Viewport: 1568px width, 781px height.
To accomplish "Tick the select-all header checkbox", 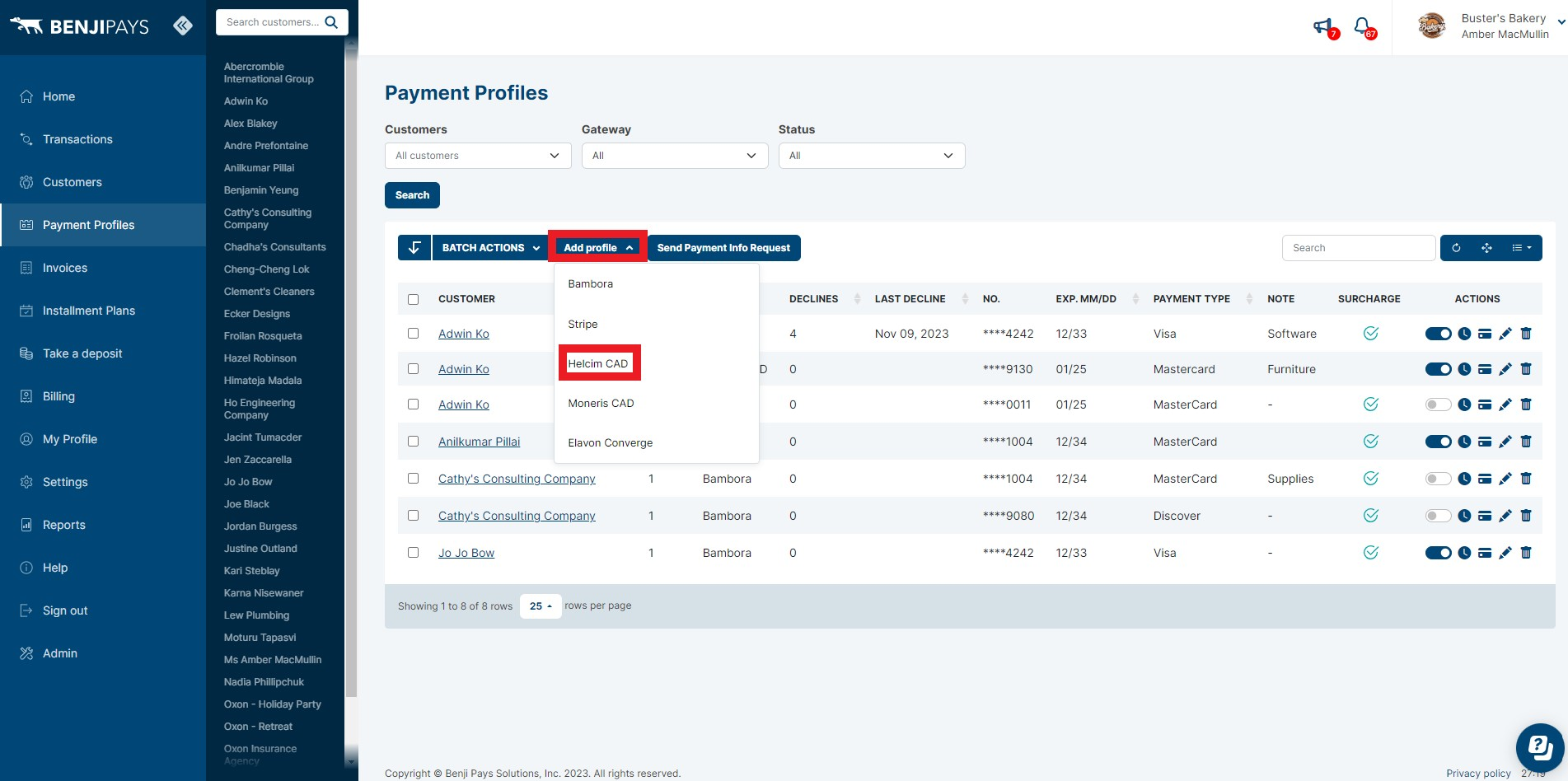I will click(x=414, y=299).
